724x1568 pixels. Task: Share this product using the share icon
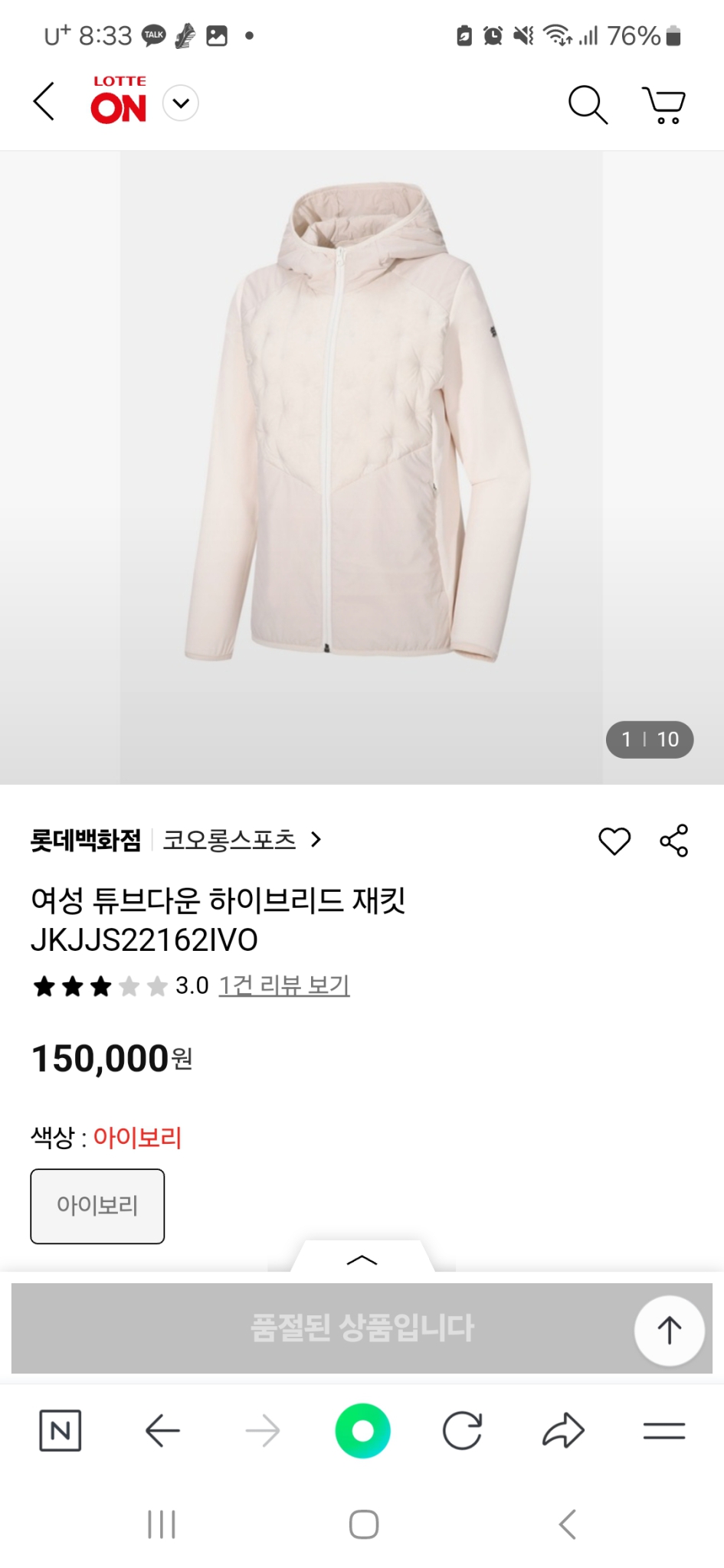click(x=674, y=841)
